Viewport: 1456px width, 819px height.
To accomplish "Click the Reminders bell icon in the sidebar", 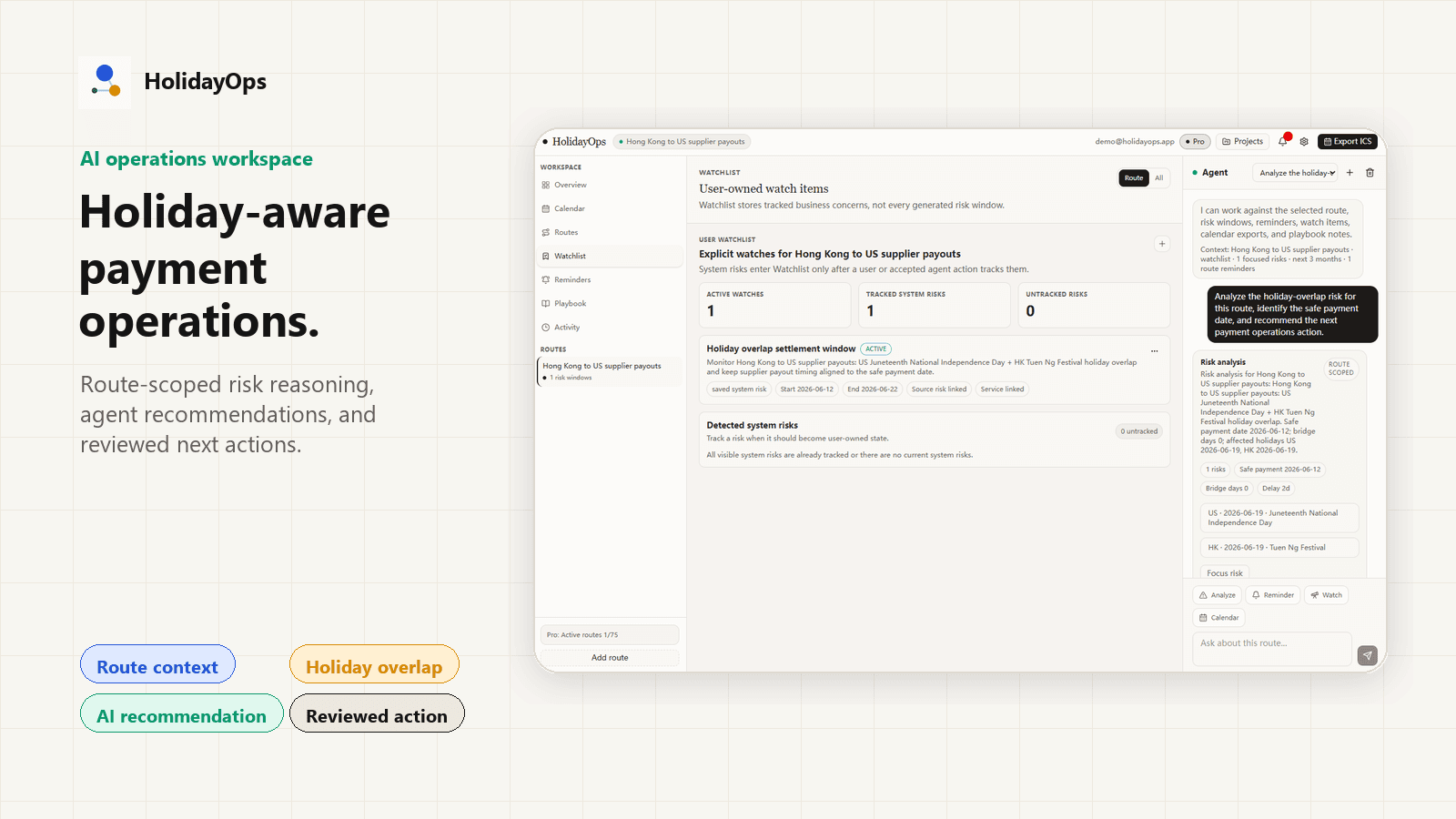I will tap(546, 279).
